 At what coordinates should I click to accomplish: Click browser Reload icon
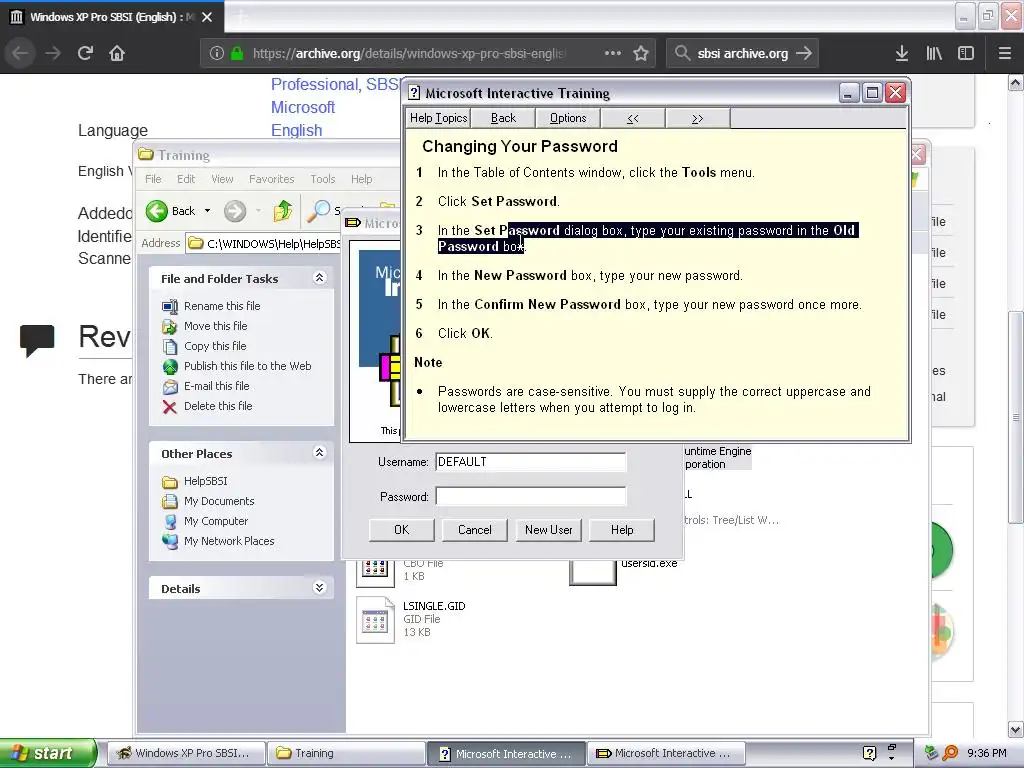85,53
